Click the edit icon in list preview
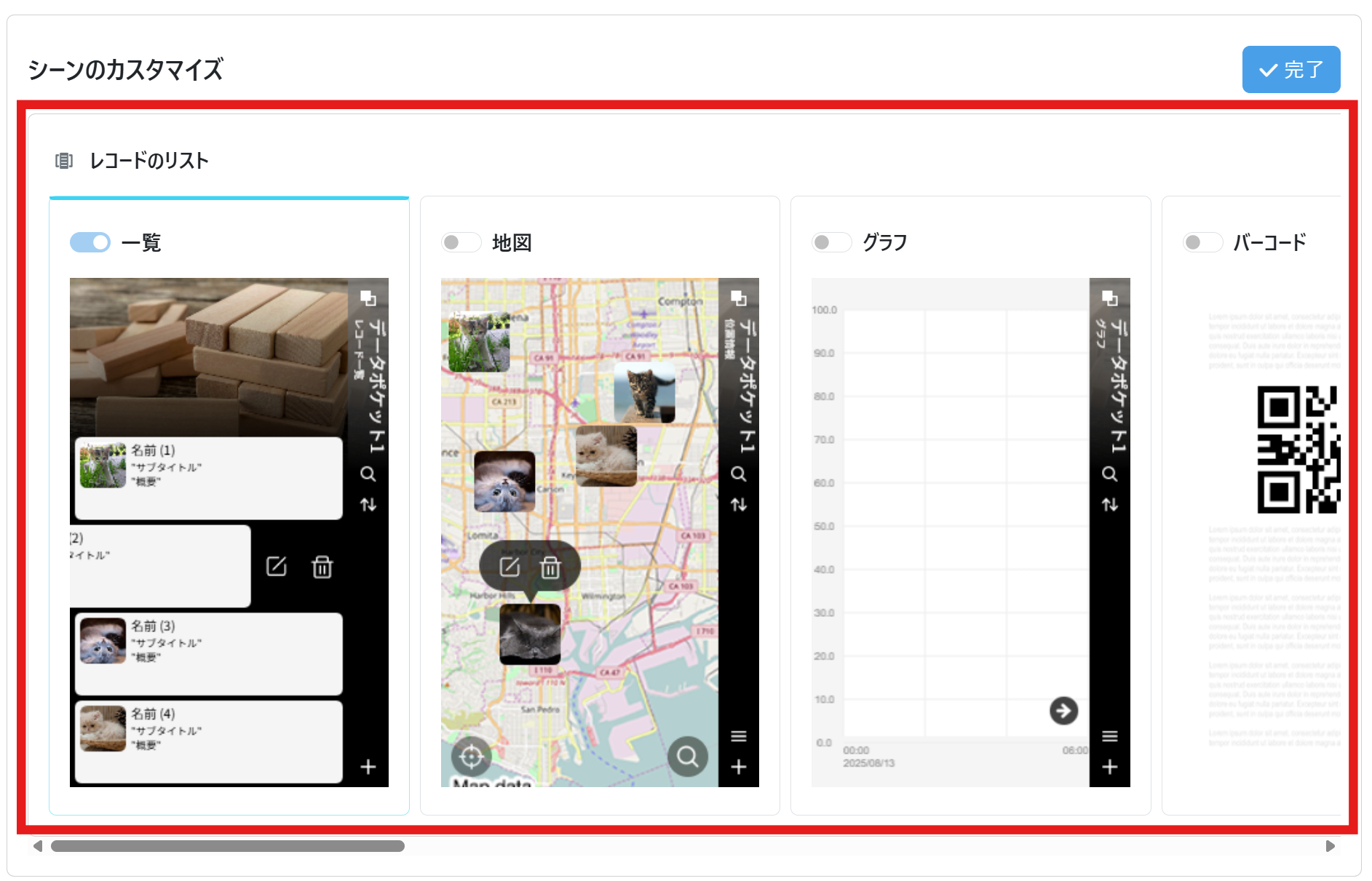 [277, 567]
